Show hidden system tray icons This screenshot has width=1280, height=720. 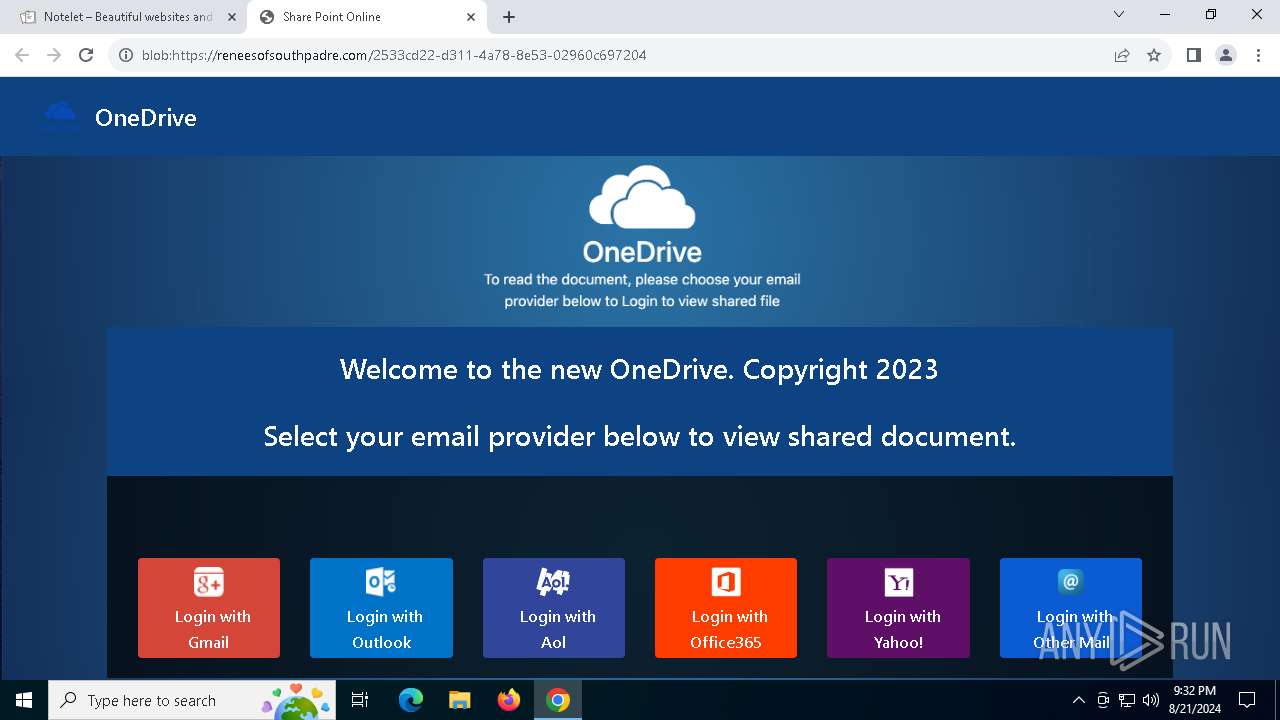[1078, 700]
